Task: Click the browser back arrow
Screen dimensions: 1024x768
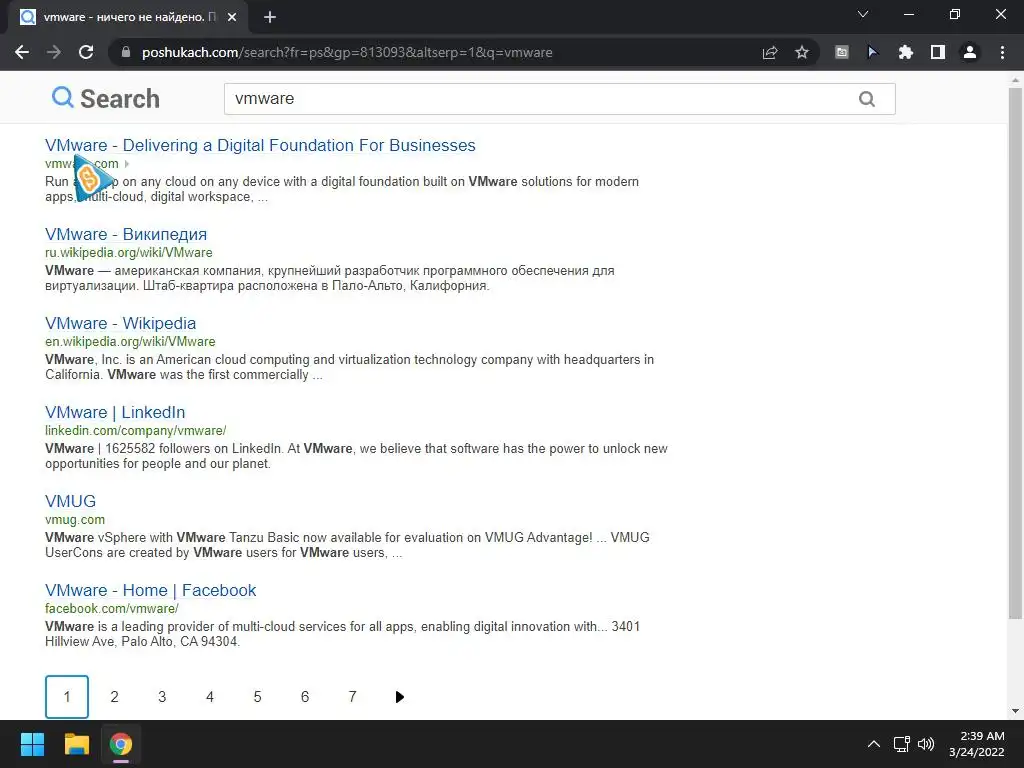Action: pyautogui.click(x=22, y=52)
